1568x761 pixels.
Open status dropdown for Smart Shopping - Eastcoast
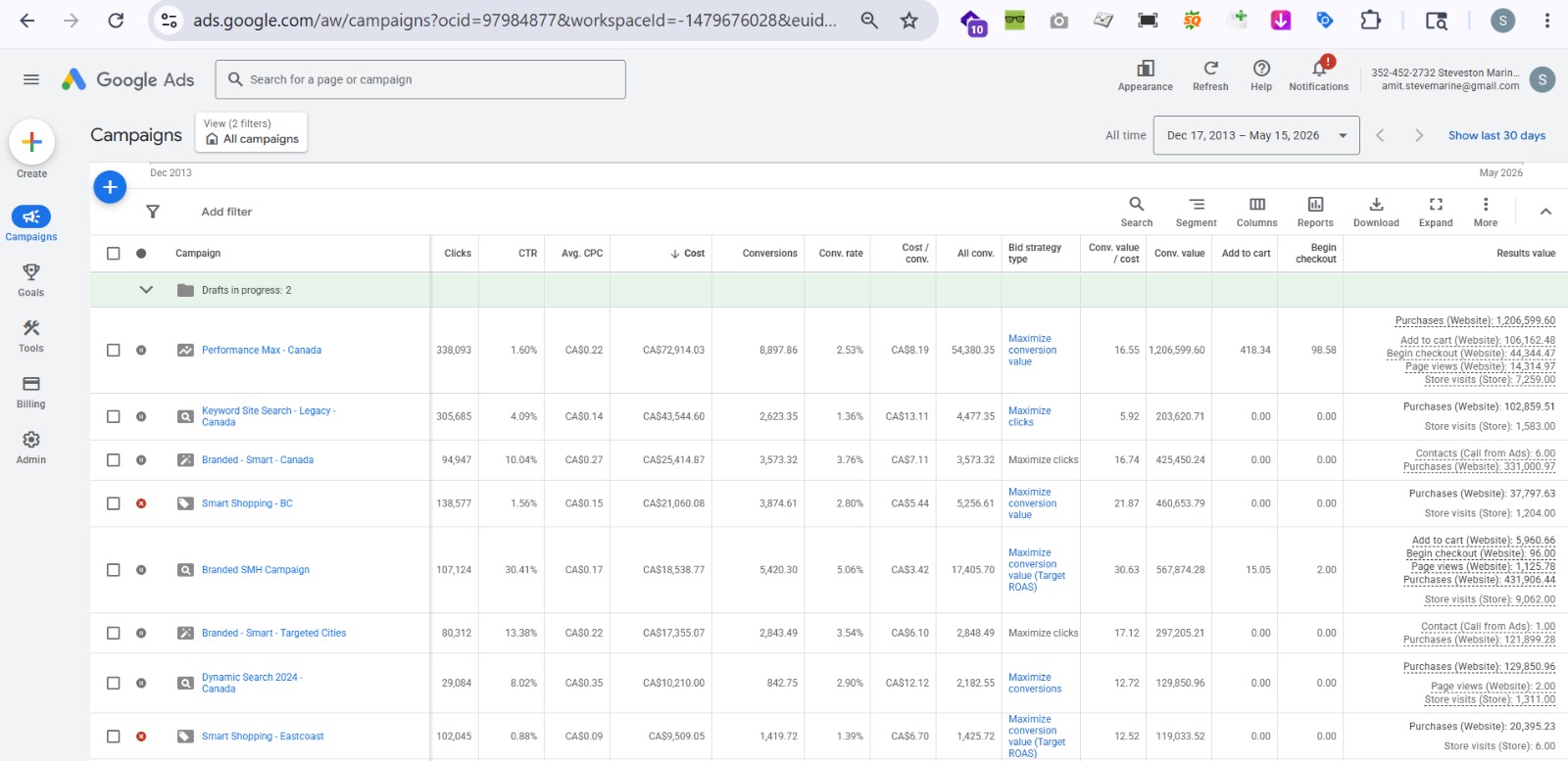coord(141,737)
